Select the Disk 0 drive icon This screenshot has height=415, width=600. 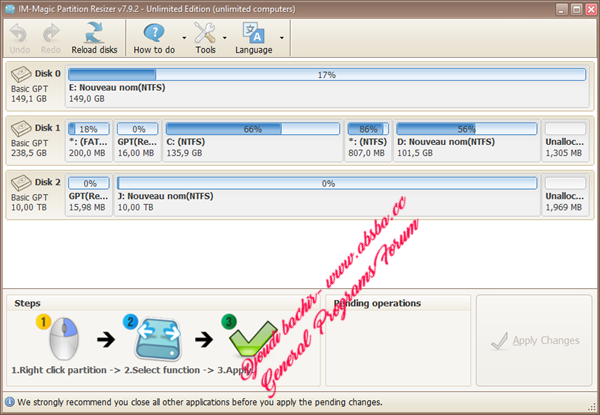tap(21, 75)
